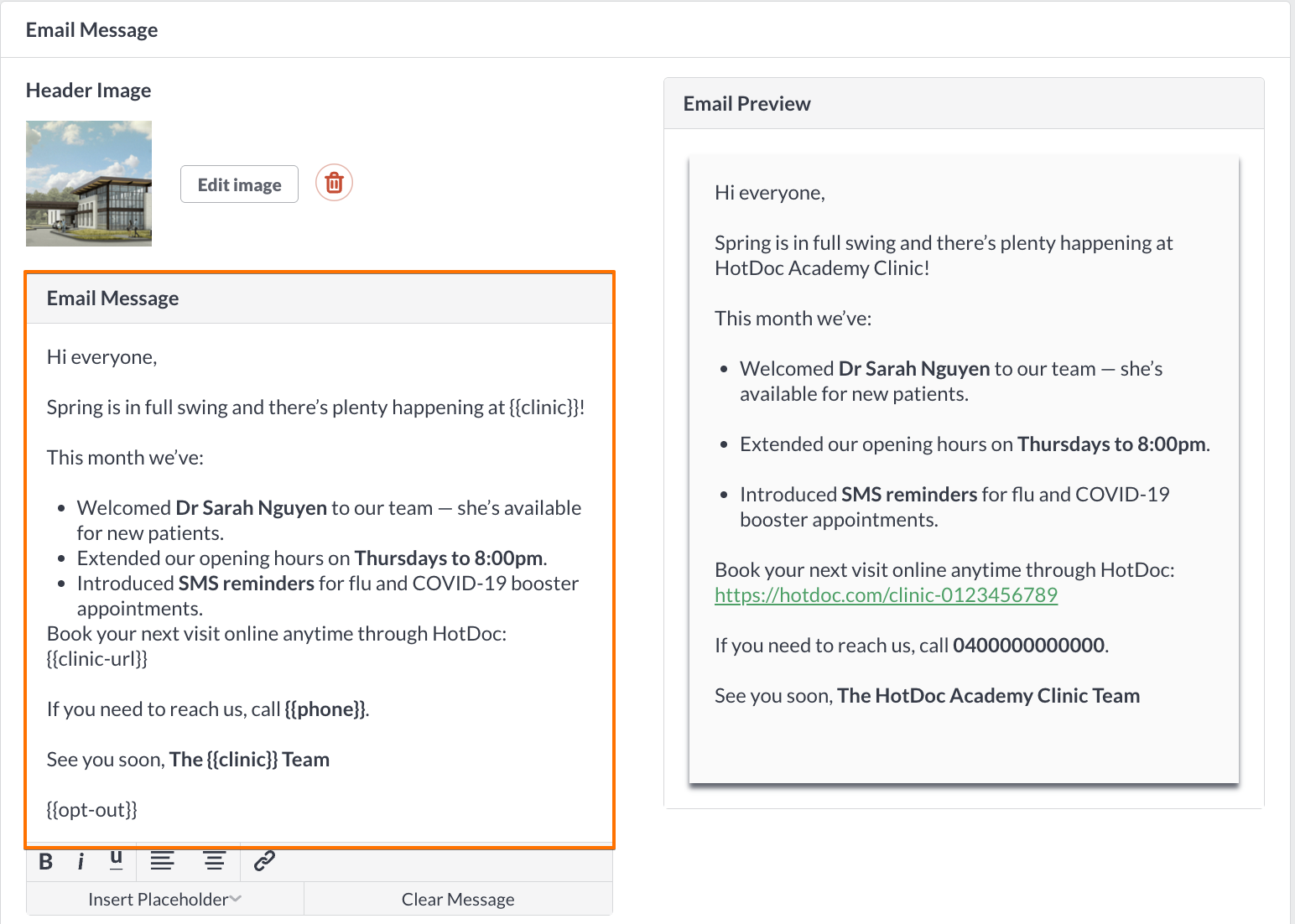Insert a hyperlink with the link icon
The height and width of the screenshot is (924, 1295).
coord(264,860)
